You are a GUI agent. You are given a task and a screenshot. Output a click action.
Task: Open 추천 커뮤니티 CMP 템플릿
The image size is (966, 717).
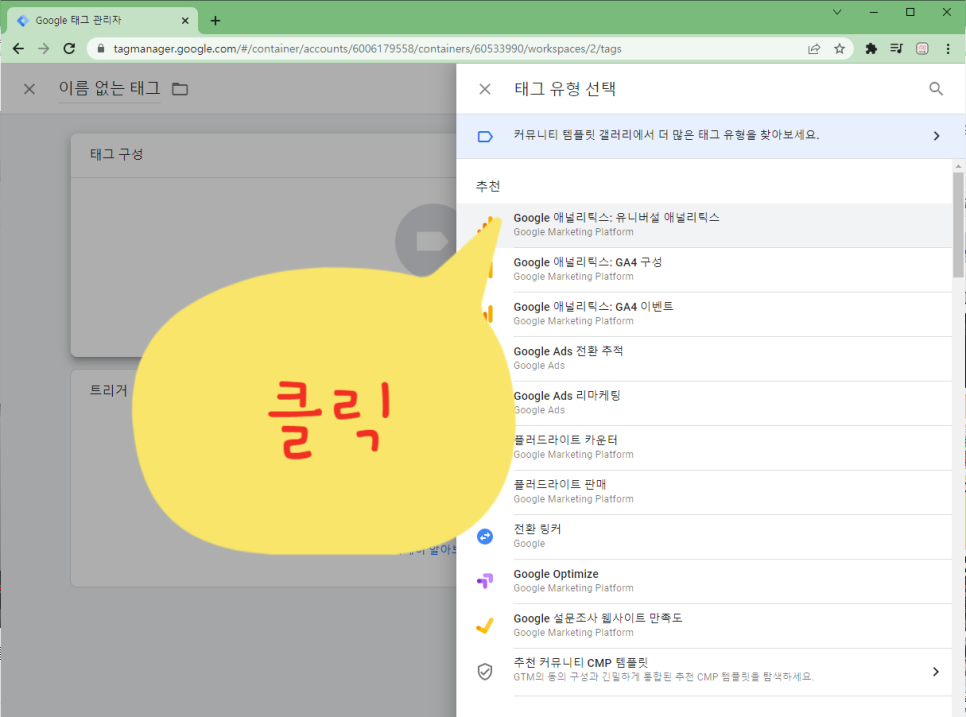pos(704,671)
